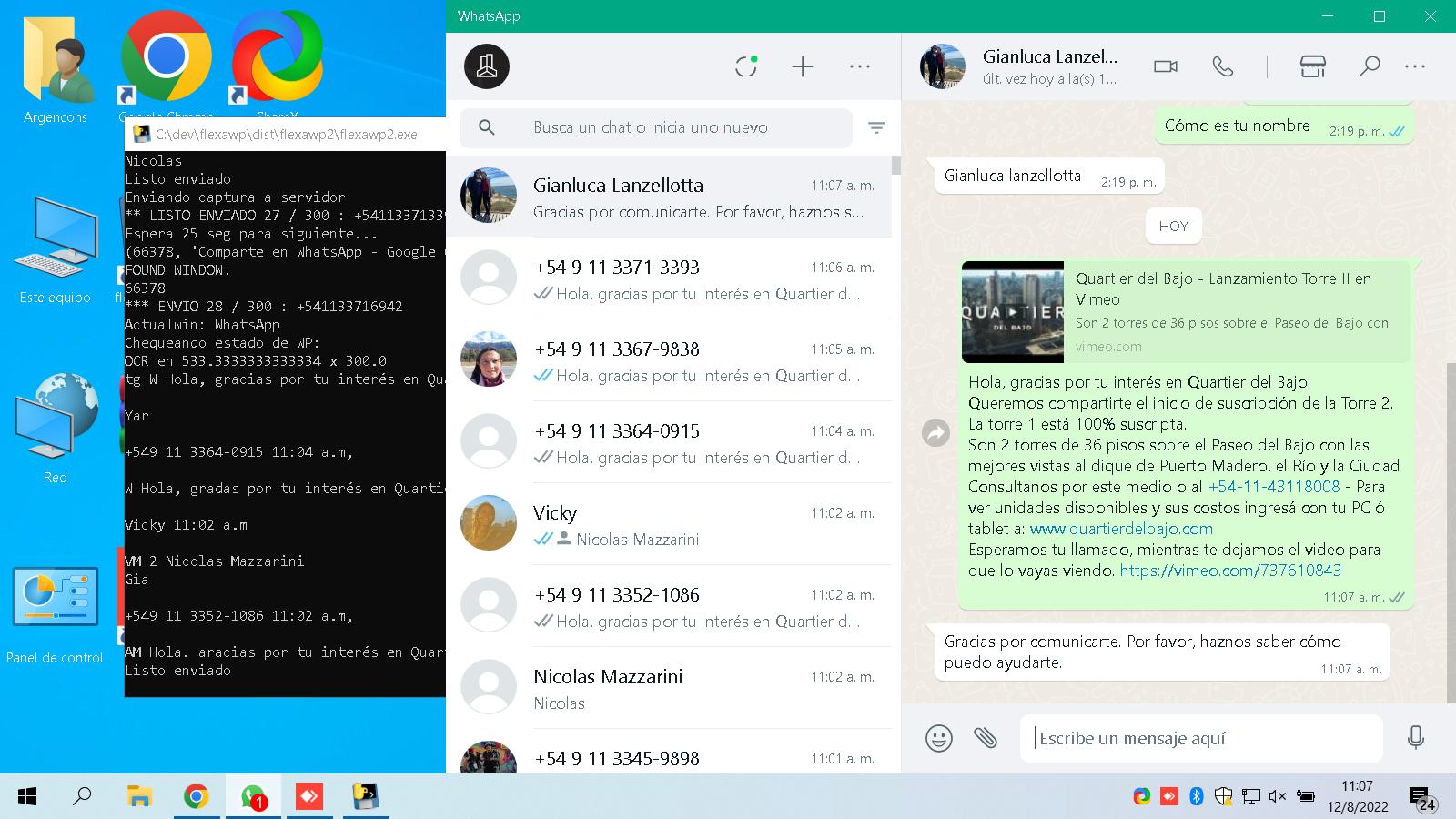
Task: Click the 'Busca un chat' search field
Action: pyautogui.click(x=656, y=128)
